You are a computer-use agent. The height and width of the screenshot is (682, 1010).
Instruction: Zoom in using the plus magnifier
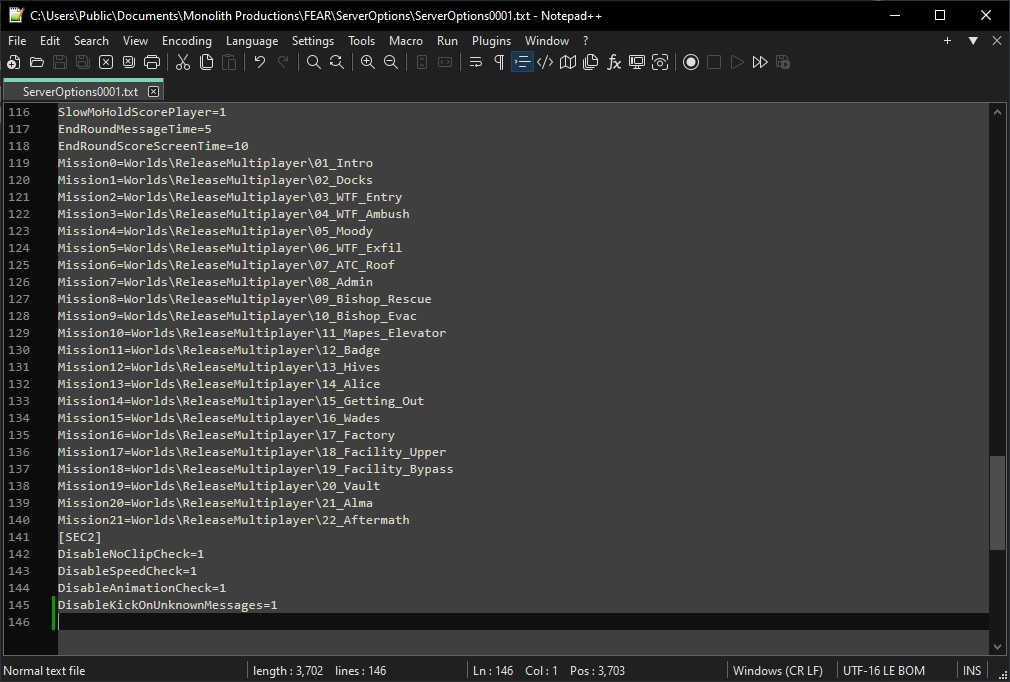point(368,62)
